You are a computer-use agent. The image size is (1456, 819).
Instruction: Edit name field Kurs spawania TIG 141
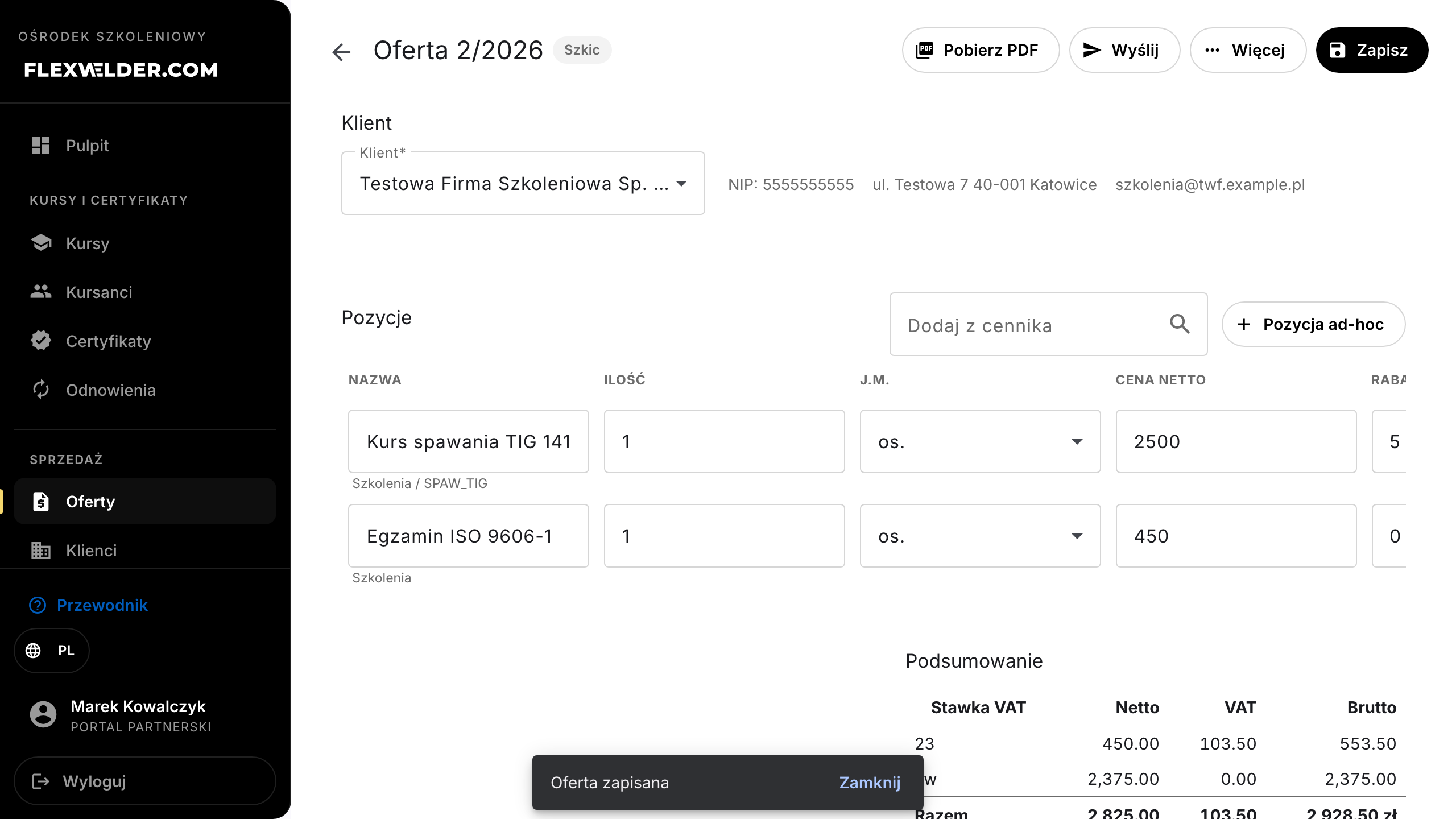coord(469,441)
